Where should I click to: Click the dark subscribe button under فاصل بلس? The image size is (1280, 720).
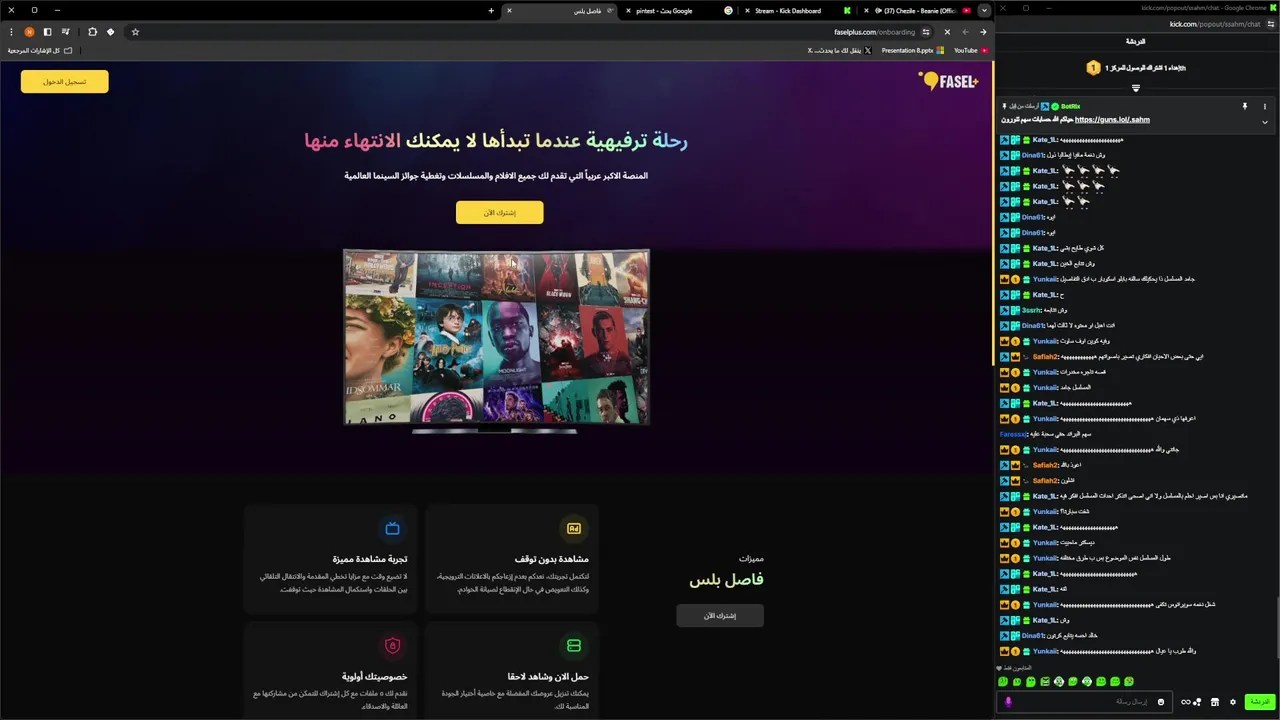[719, 615]
